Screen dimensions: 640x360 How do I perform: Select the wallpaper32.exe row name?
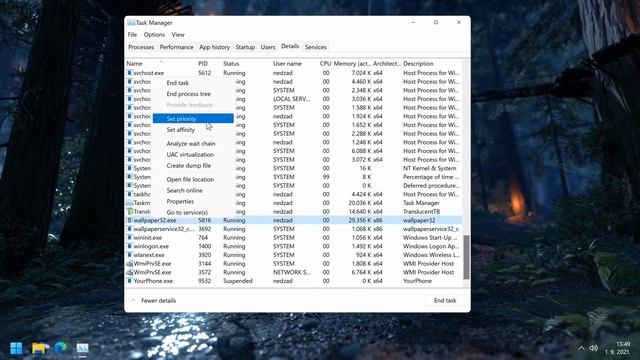click(x=155, y=220)
